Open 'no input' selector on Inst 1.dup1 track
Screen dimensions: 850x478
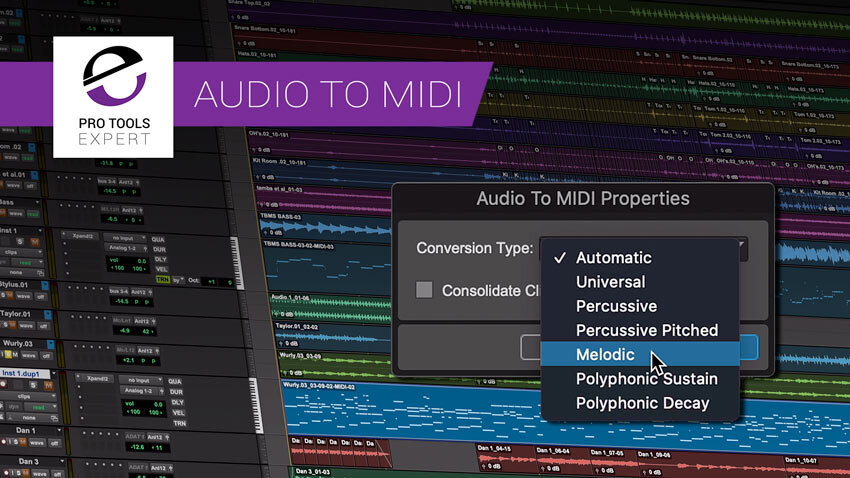140,380
